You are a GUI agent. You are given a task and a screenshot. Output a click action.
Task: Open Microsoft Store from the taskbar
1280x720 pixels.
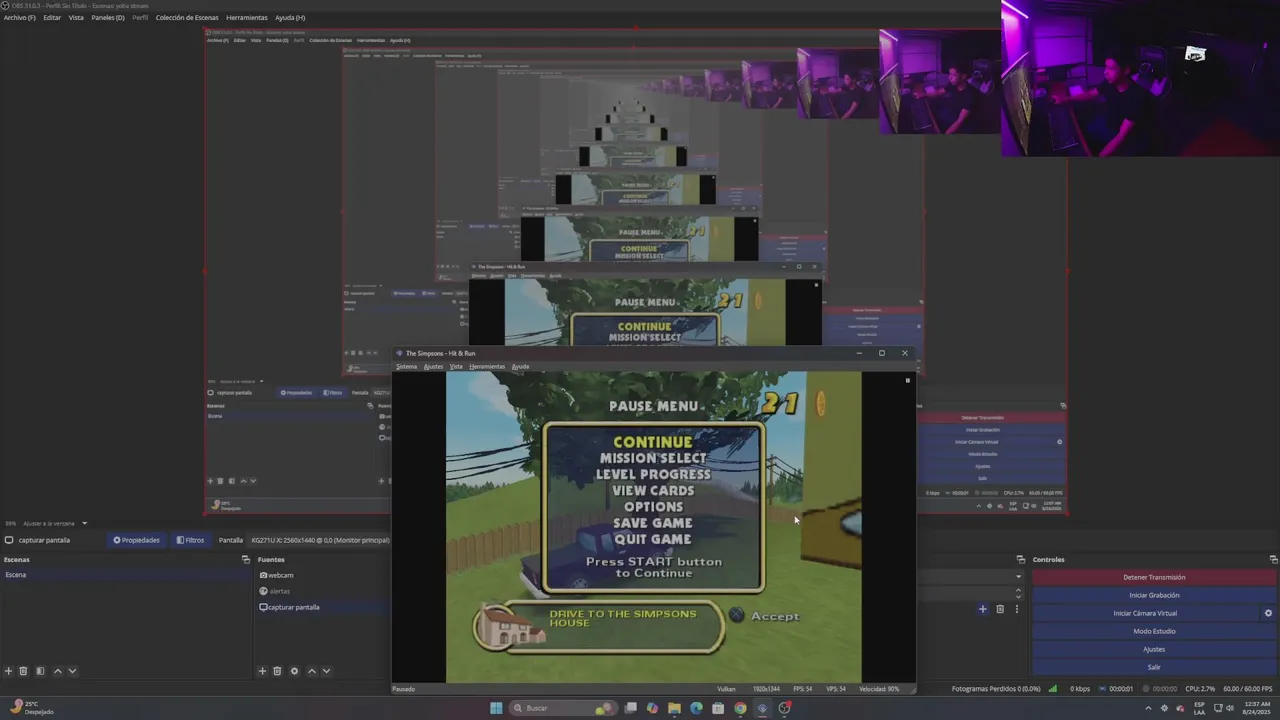click(718, 708)
